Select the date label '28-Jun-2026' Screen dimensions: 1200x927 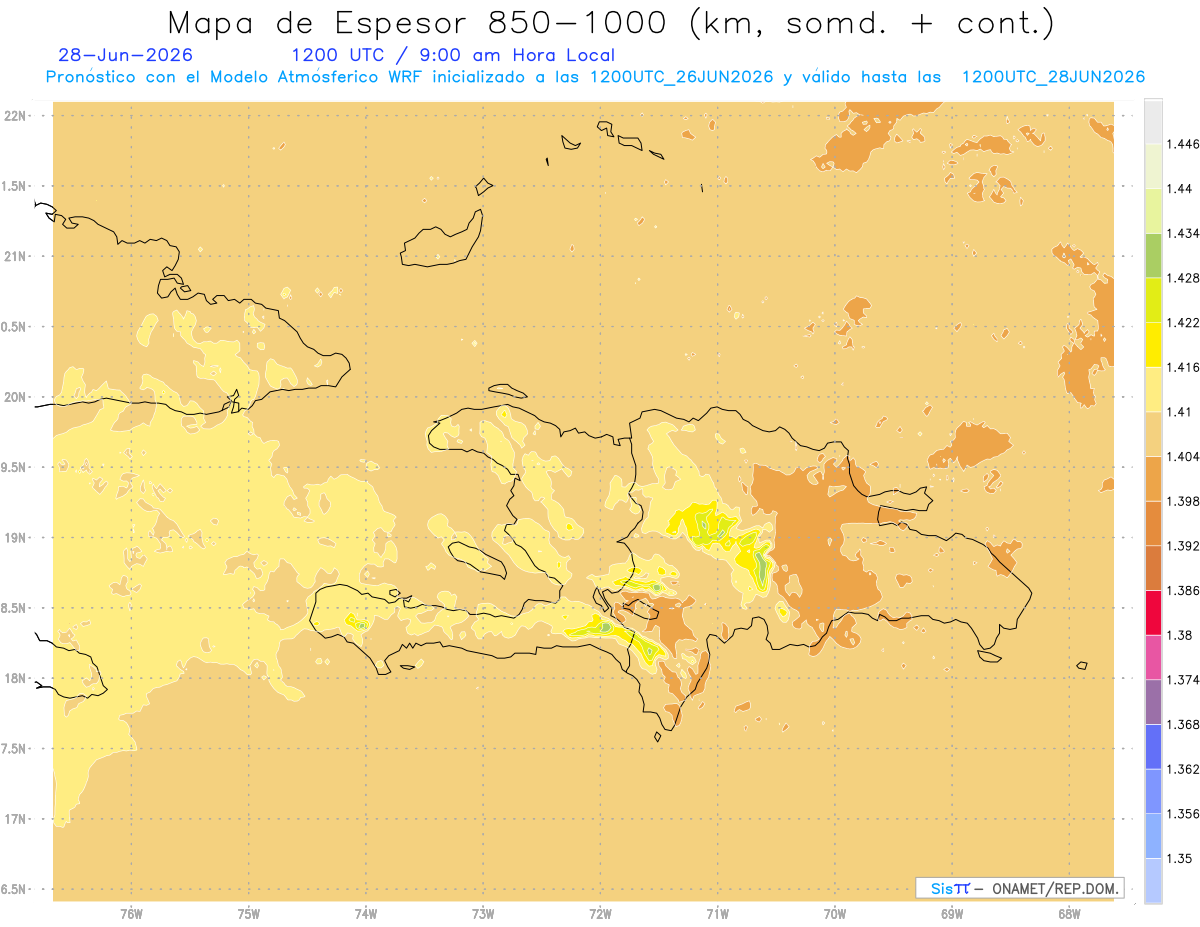click(x=126, y=55)
